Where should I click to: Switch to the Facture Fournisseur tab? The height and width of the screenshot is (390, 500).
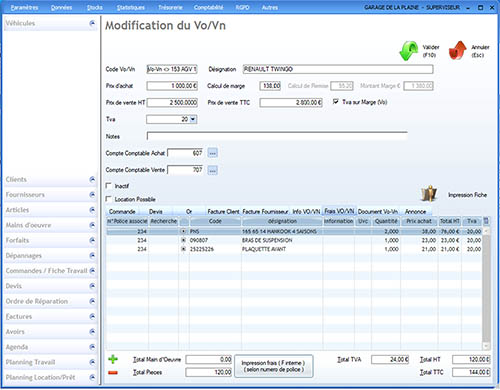pos(265,211)
